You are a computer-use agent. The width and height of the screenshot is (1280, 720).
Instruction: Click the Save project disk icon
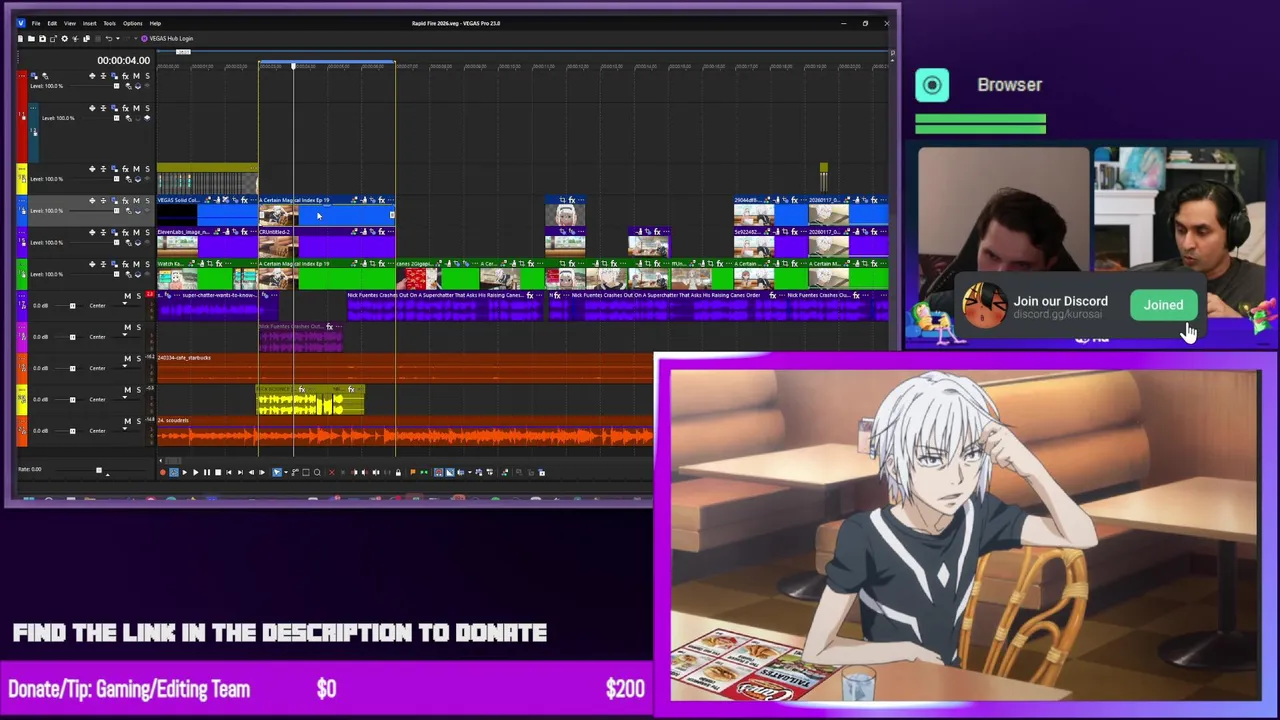point(42,39)
